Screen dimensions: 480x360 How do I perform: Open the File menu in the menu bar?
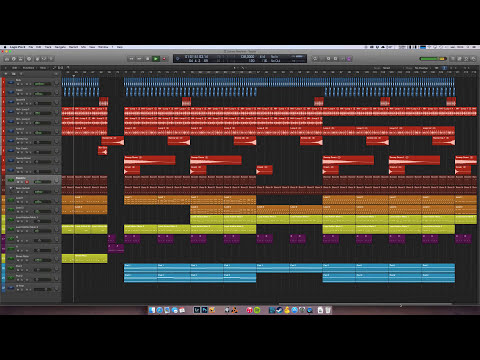(x=31, y=47)
